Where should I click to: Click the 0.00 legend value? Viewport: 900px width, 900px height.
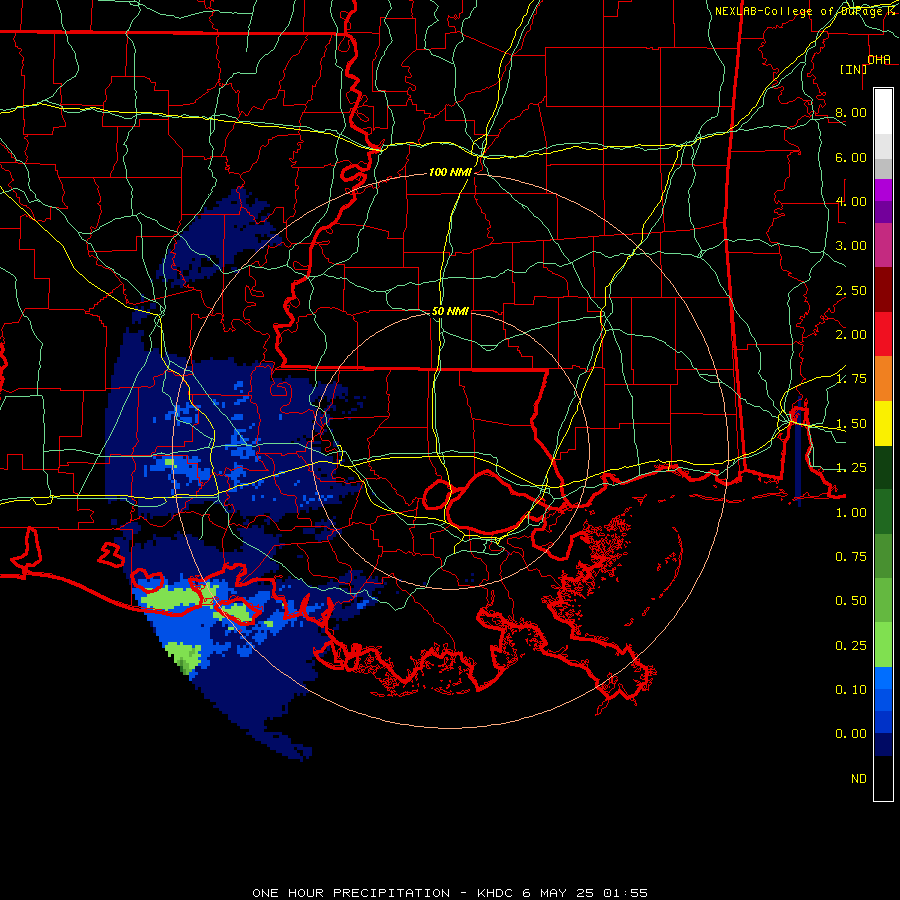point(851,734)
